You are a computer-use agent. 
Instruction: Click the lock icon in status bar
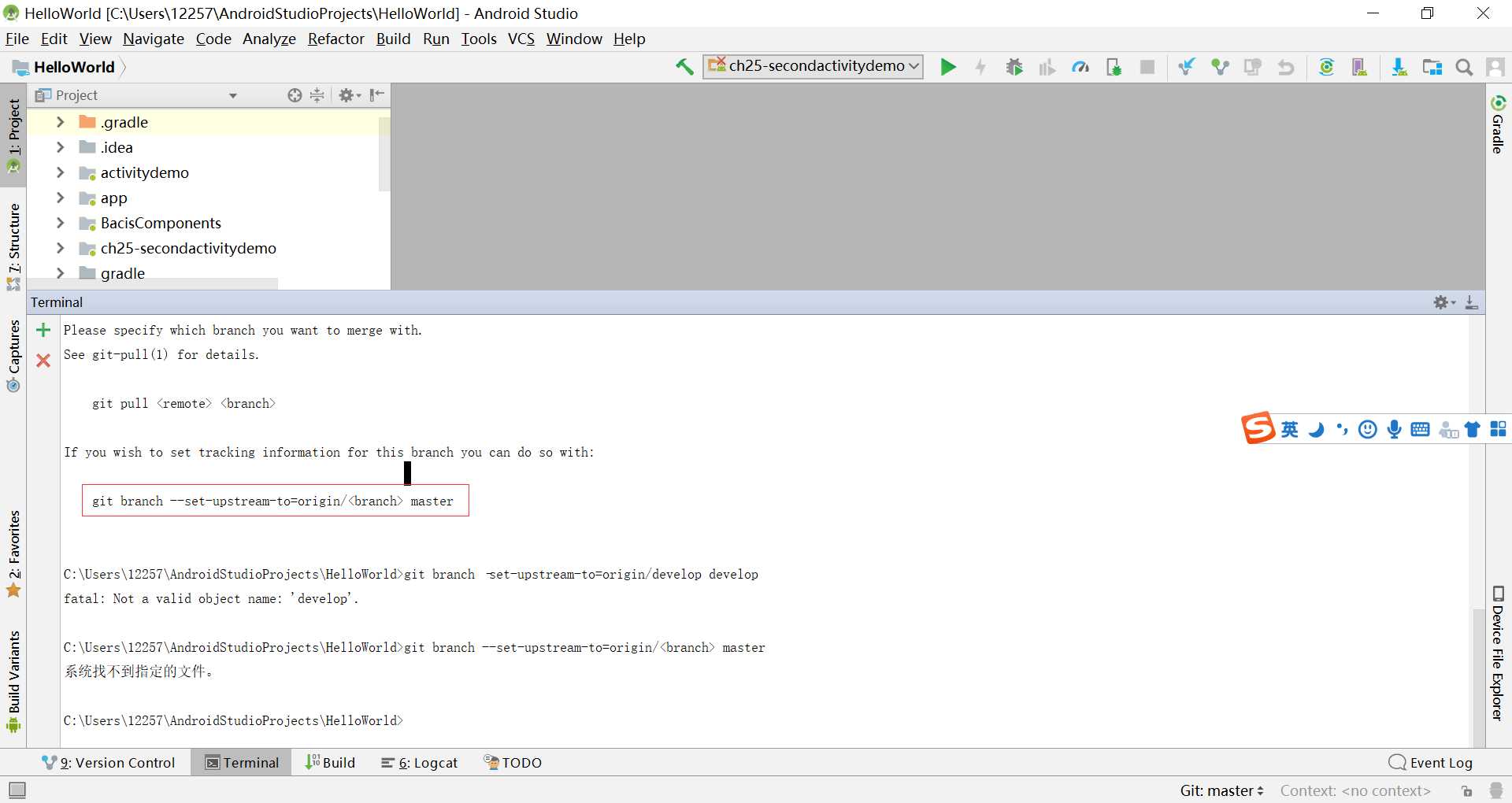click(1466, 790)
